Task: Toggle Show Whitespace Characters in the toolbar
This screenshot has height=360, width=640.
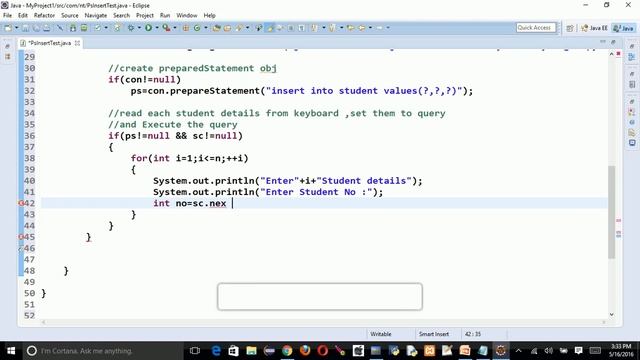Action: pyautogui.click(x=302, y=28)
